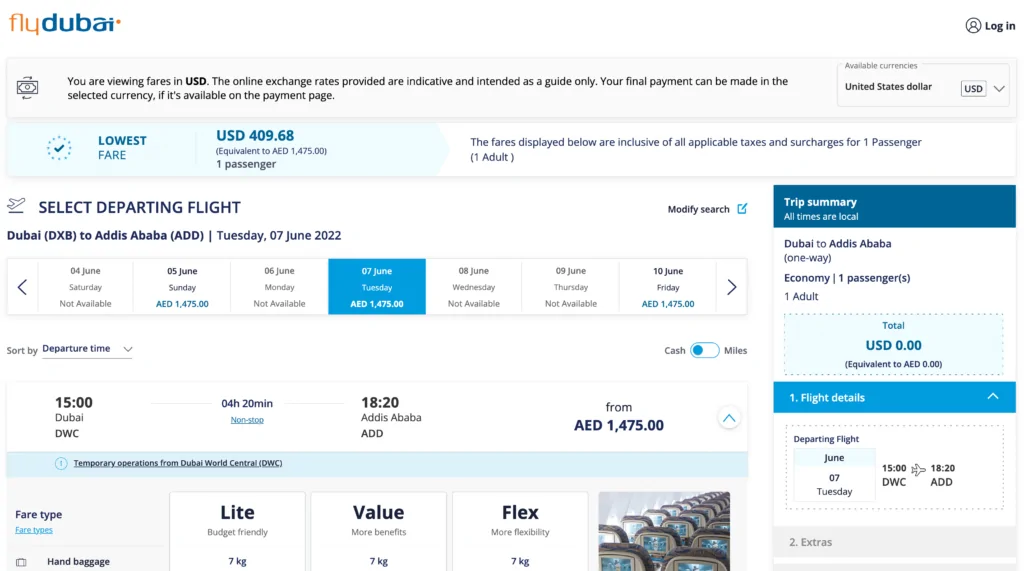The image size is (1024, 571).
Task: Click the info icon beside temporary operations notice
Action: 61,463
